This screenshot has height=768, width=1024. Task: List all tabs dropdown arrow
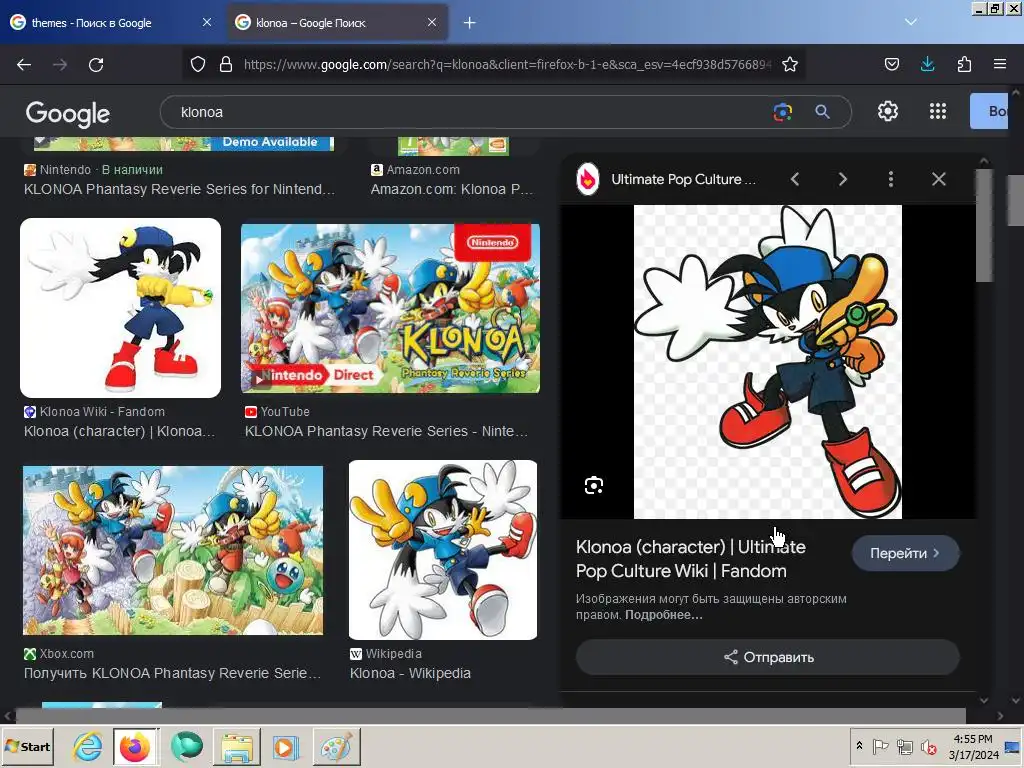pyautogui.click(x=911, y=22)
